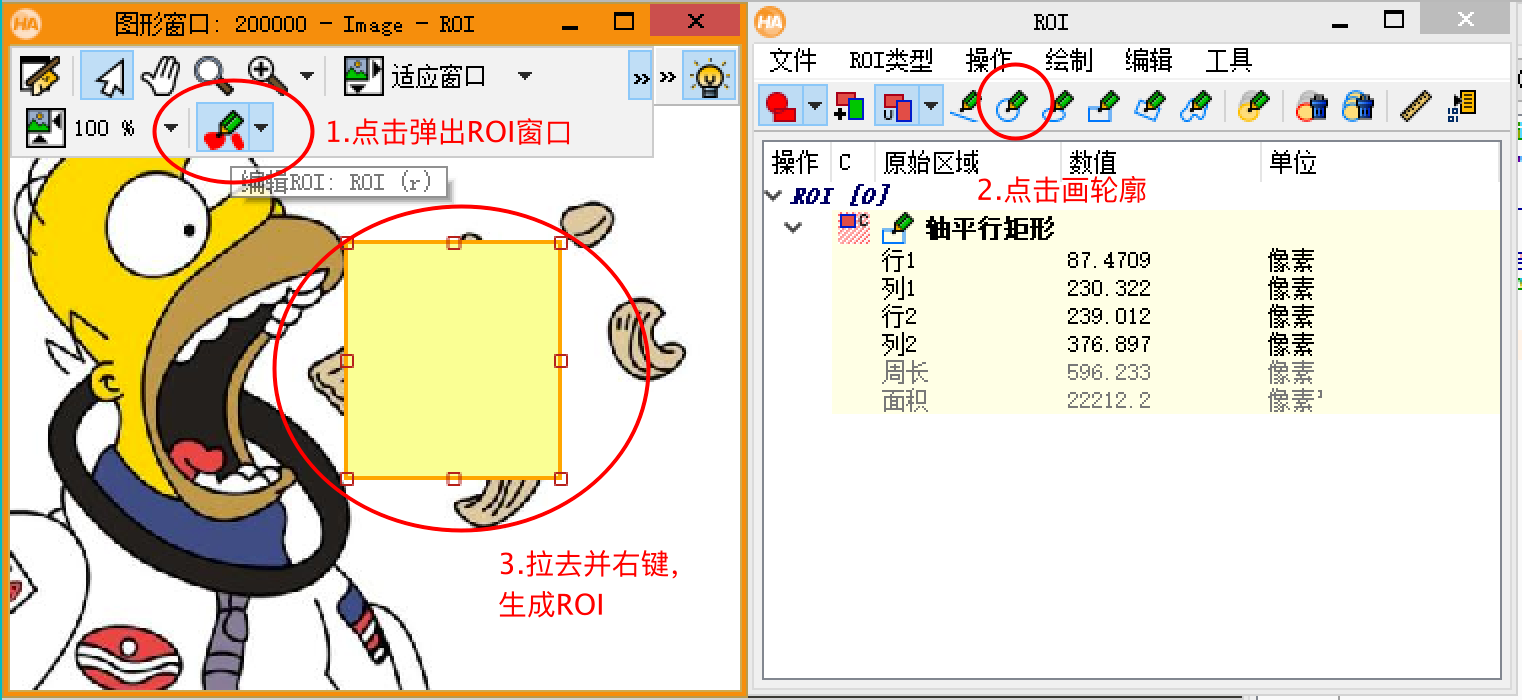Click the 单位 column header
Screen dimensions: 1522x700
pos(1380,162)
